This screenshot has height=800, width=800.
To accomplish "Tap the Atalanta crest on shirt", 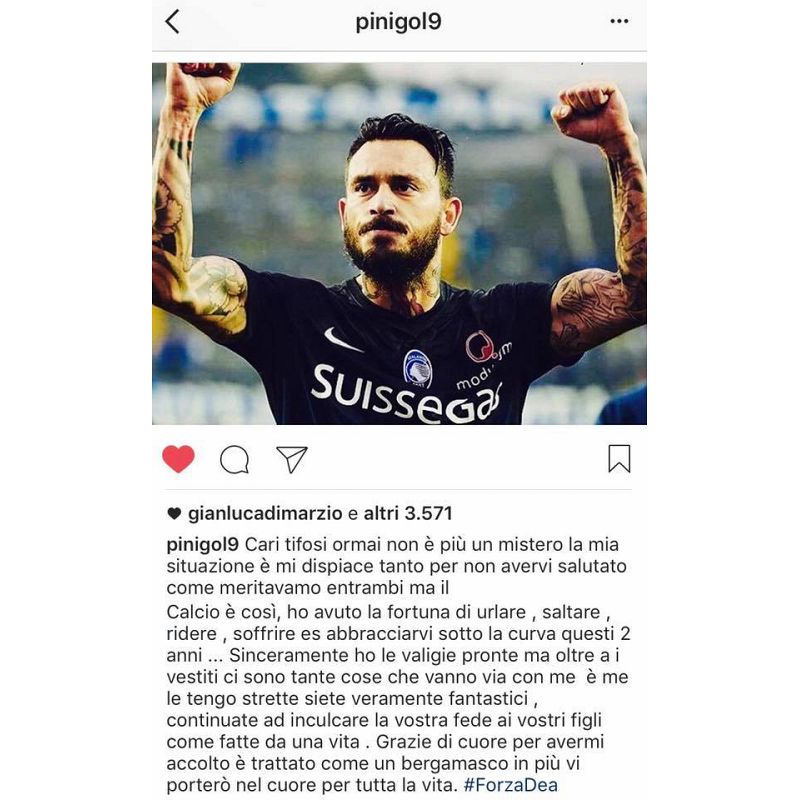I will (417, 369).
